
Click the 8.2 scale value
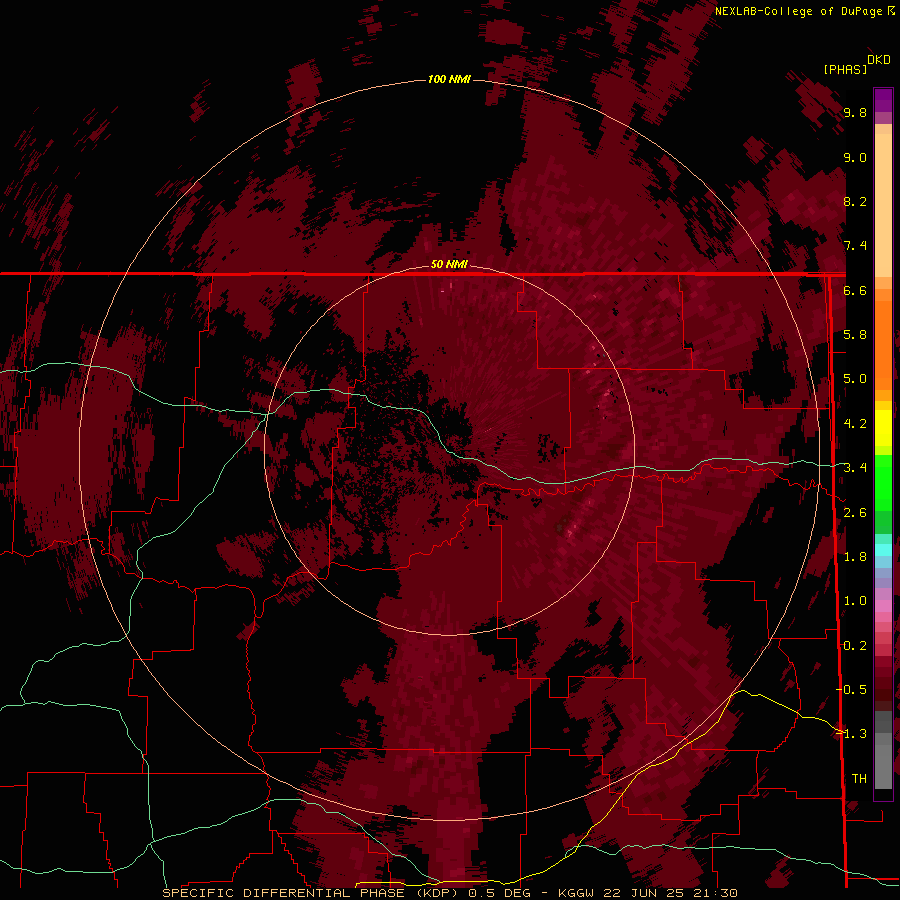pos(855,201)
